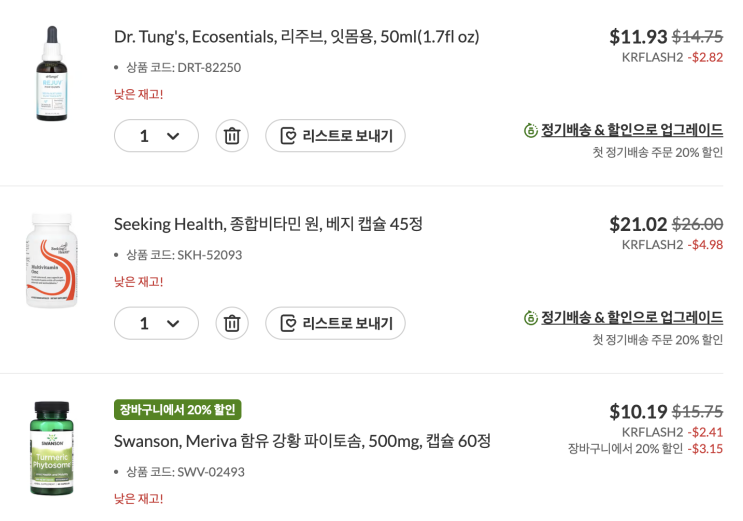Expand quantity selector for Seeking Health multivitamin
The image size is (743, 521).
[x=157, y=323]
